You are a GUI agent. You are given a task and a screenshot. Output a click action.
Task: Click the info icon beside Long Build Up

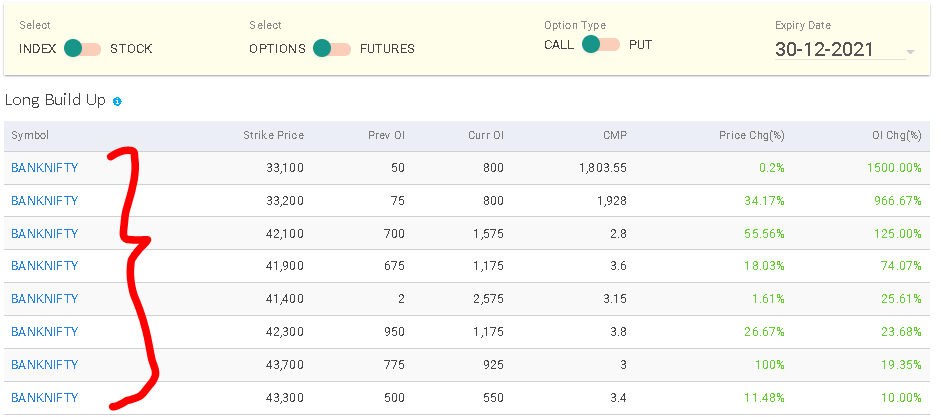(118, 102)
